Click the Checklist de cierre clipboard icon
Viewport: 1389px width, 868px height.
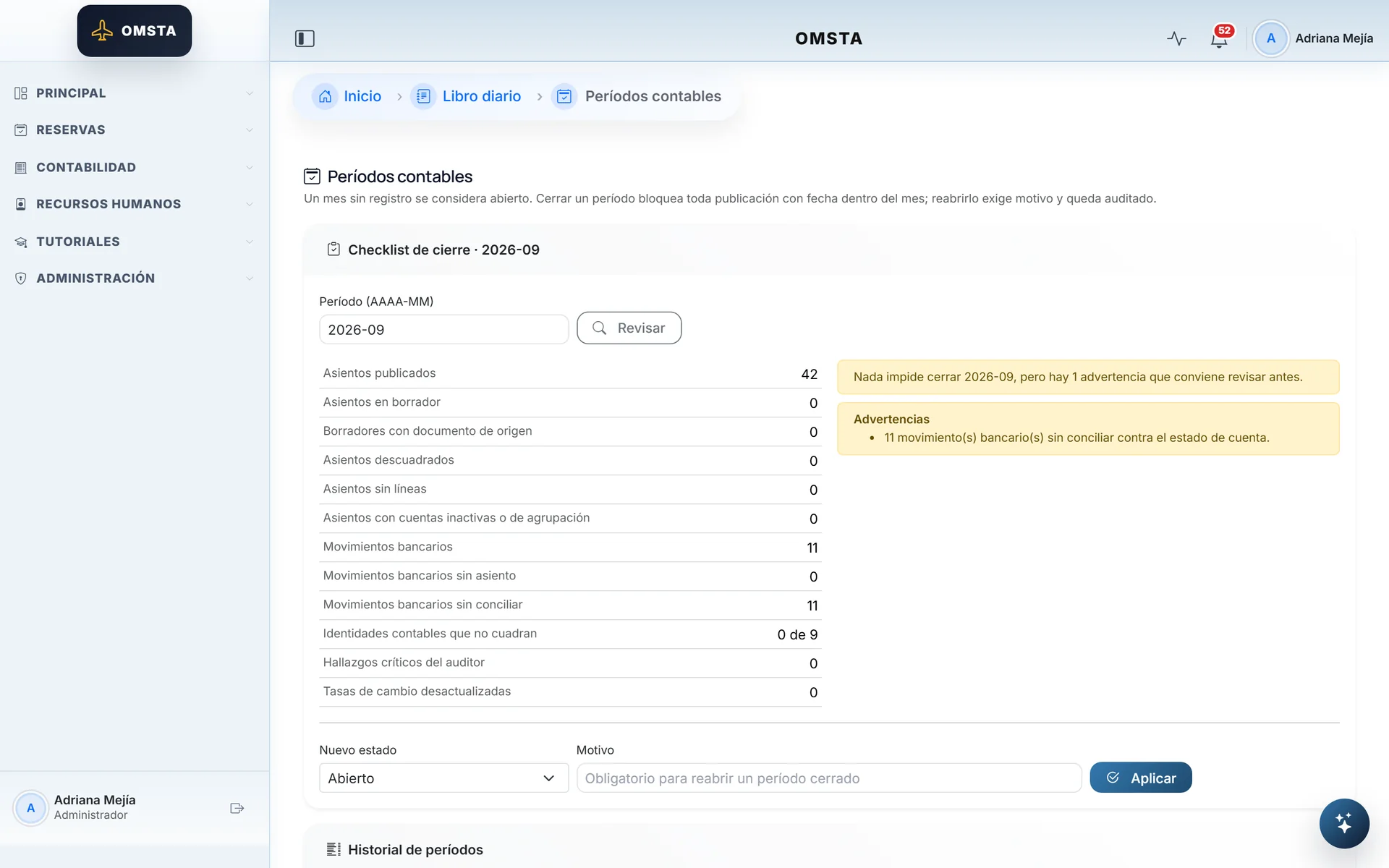(334, 250)
